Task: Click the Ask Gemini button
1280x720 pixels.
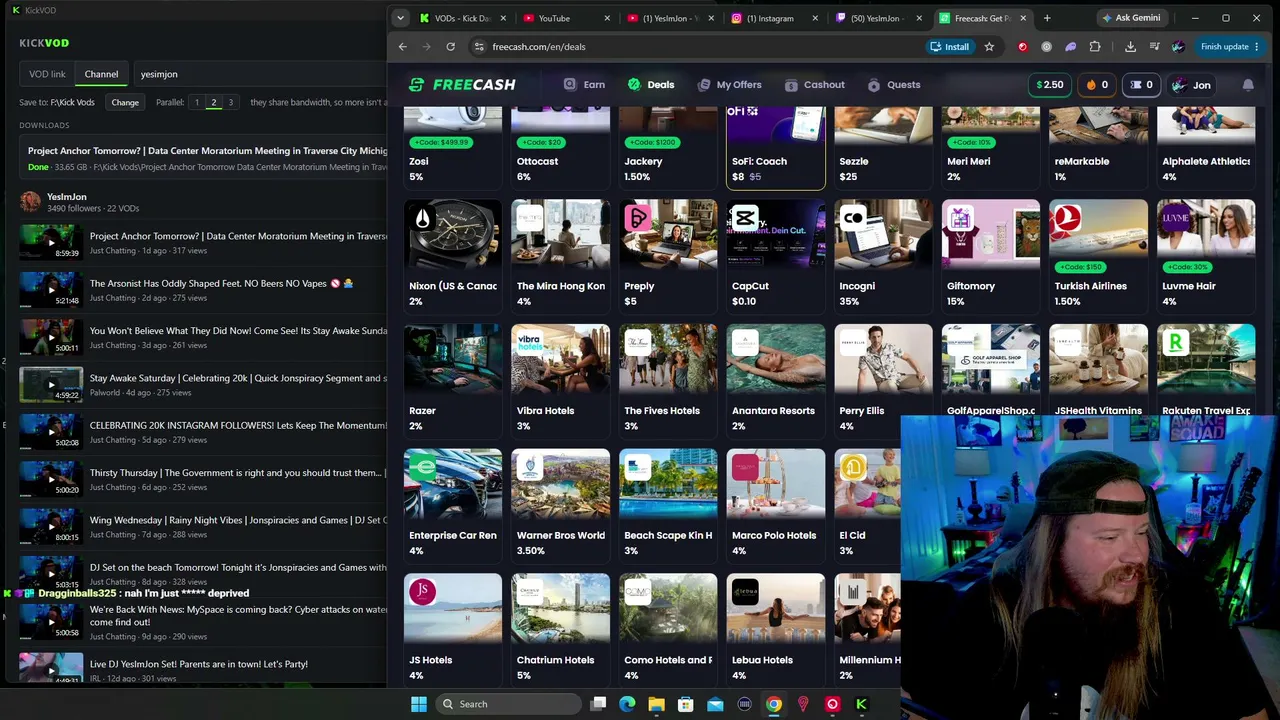Action: pos(1133,18)
